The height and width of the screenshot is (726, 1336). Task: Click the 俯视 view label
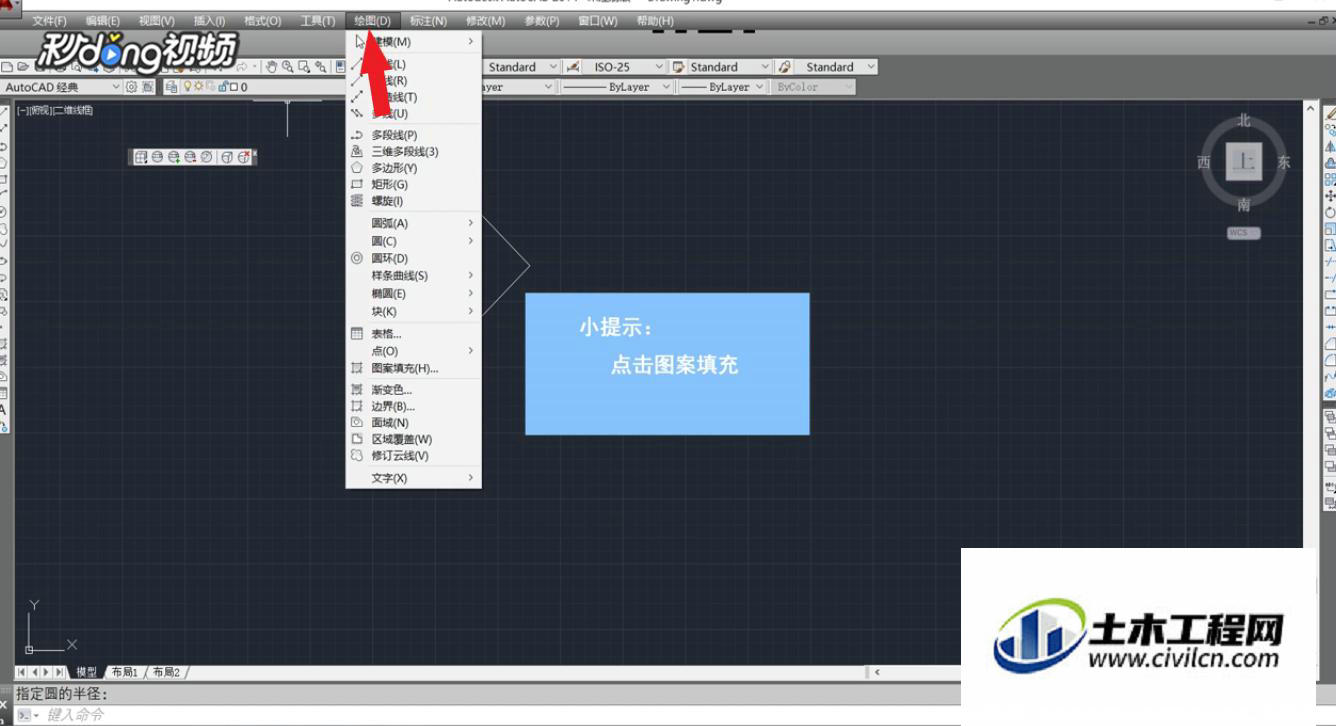pyautogui.click(x=40, y=110)
